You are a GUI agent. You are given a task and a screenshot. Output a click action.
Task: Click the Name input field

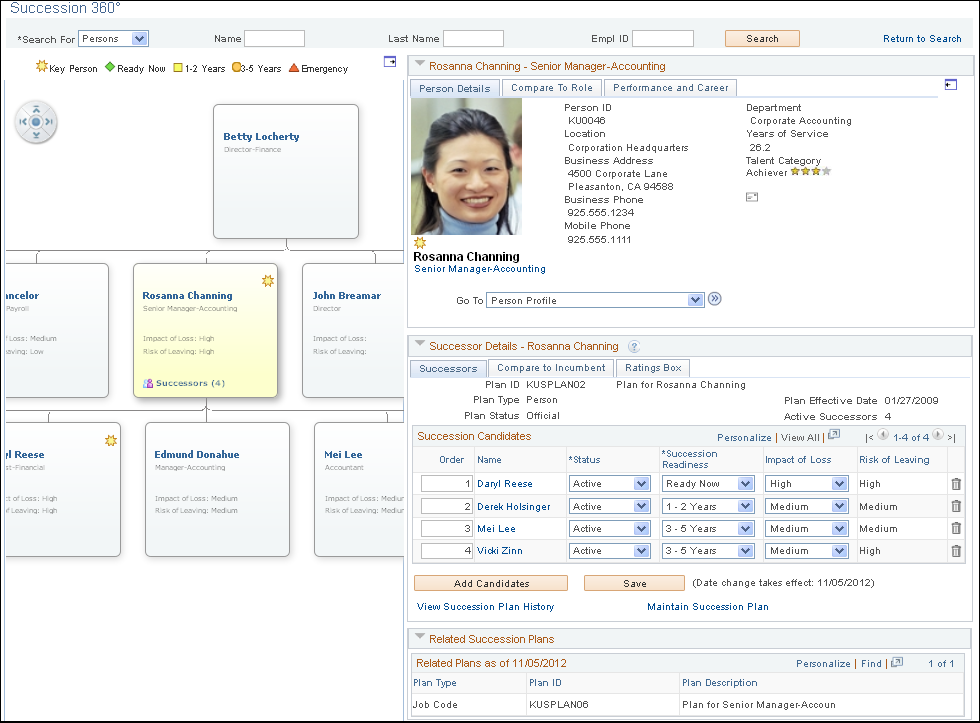[x=274, y=39]
